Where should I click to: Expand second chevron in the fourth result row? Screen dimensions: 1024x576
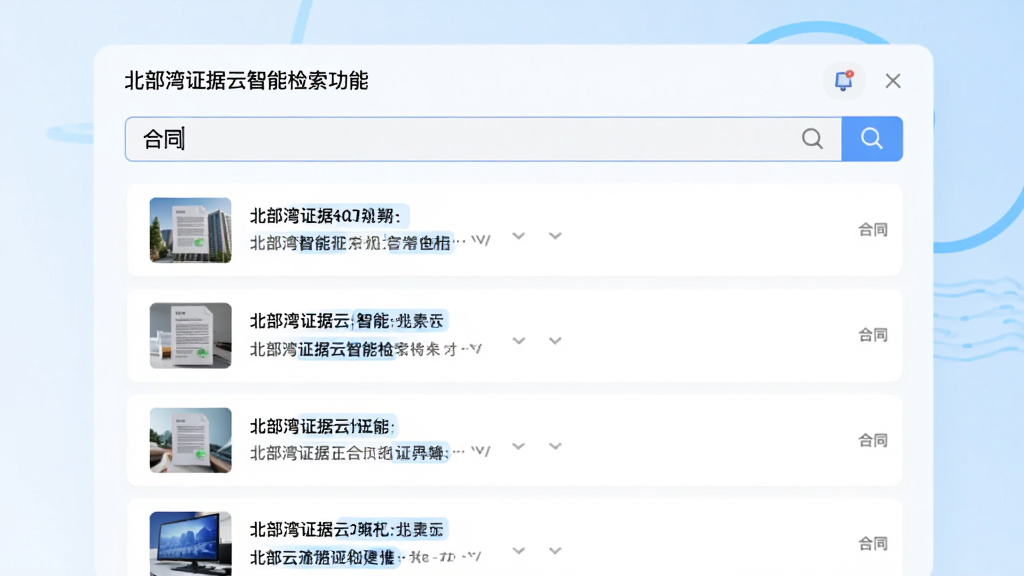point(555,551)
